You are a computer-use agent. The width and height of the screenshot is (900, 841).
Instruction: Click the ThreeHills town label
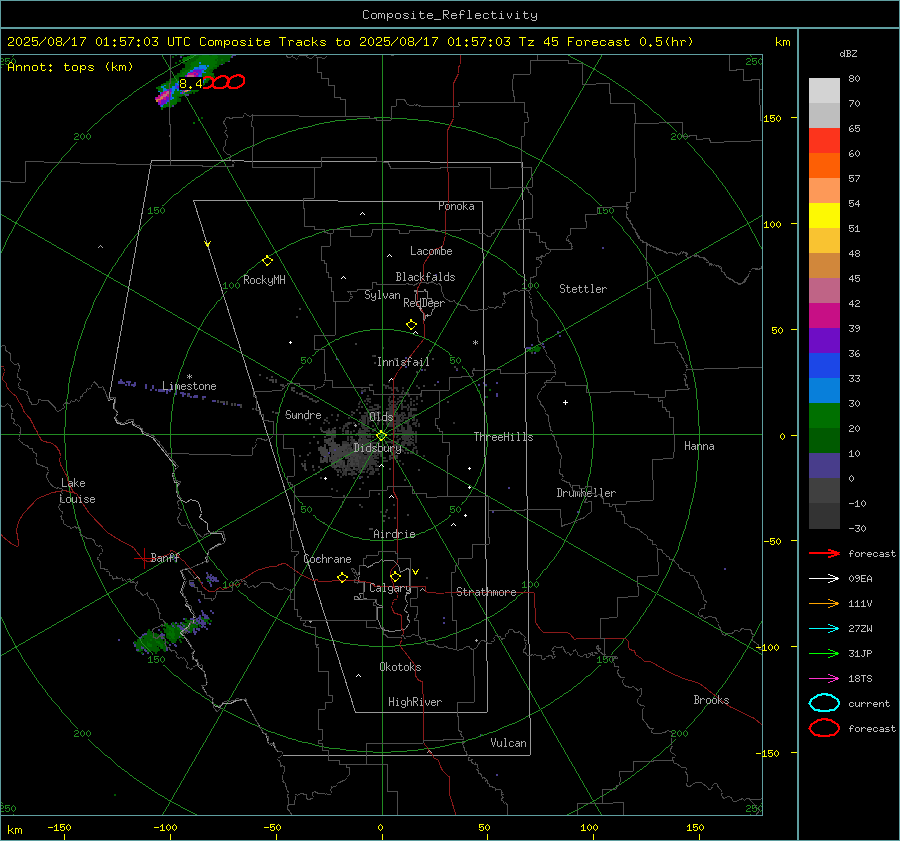click(503, 437)
